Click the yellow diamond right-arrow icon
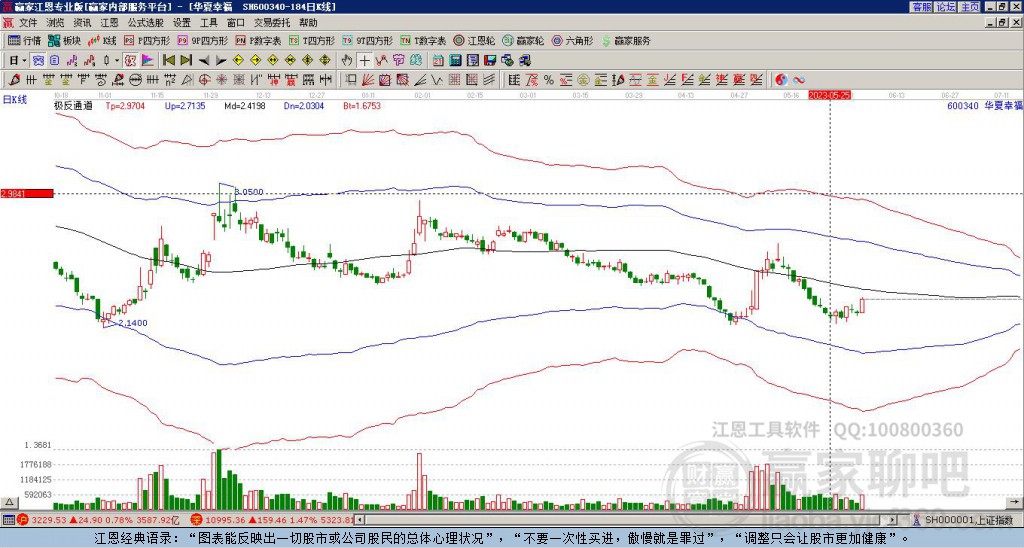 [x=255, y=60]
